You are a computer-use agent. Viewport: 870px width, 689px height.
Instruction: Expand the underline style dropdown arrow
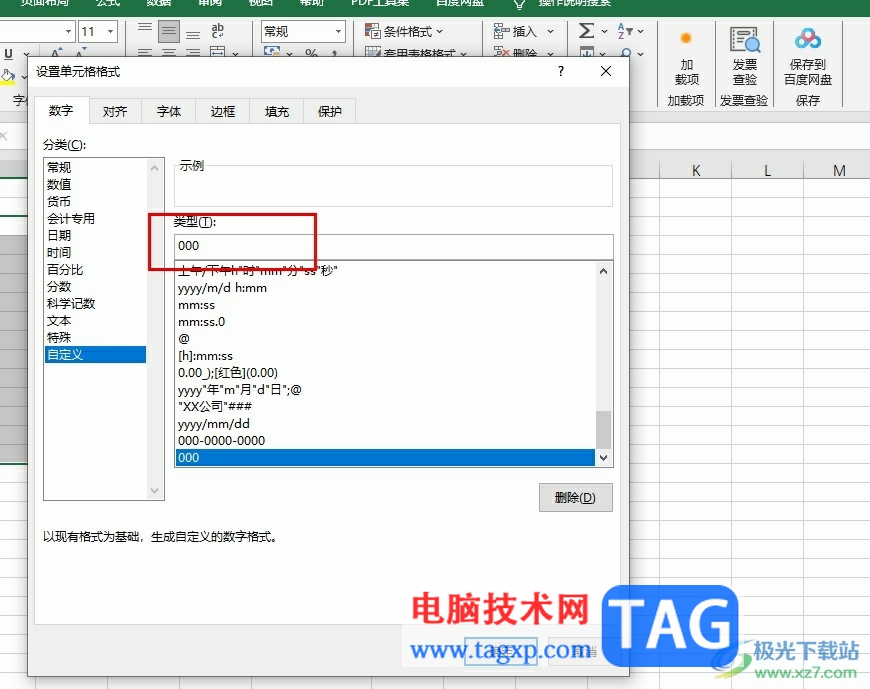26,54
